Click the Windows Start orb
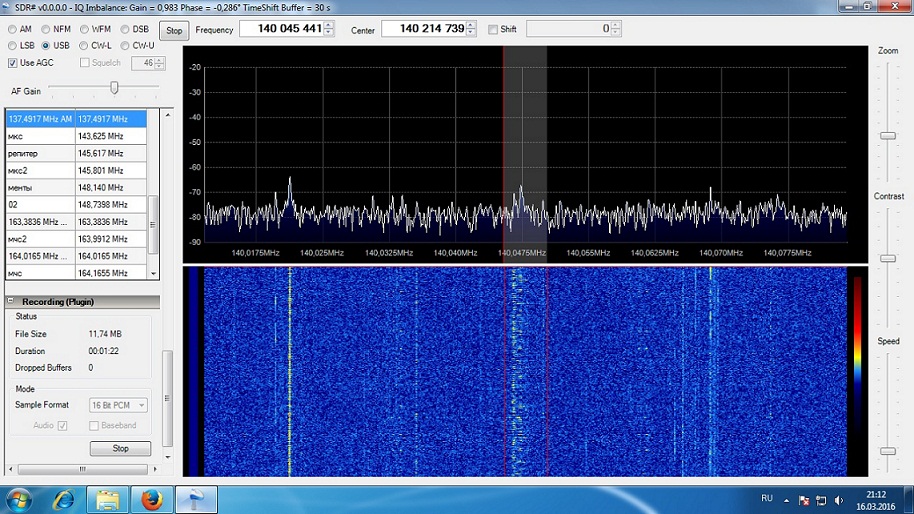 (19, 498)
